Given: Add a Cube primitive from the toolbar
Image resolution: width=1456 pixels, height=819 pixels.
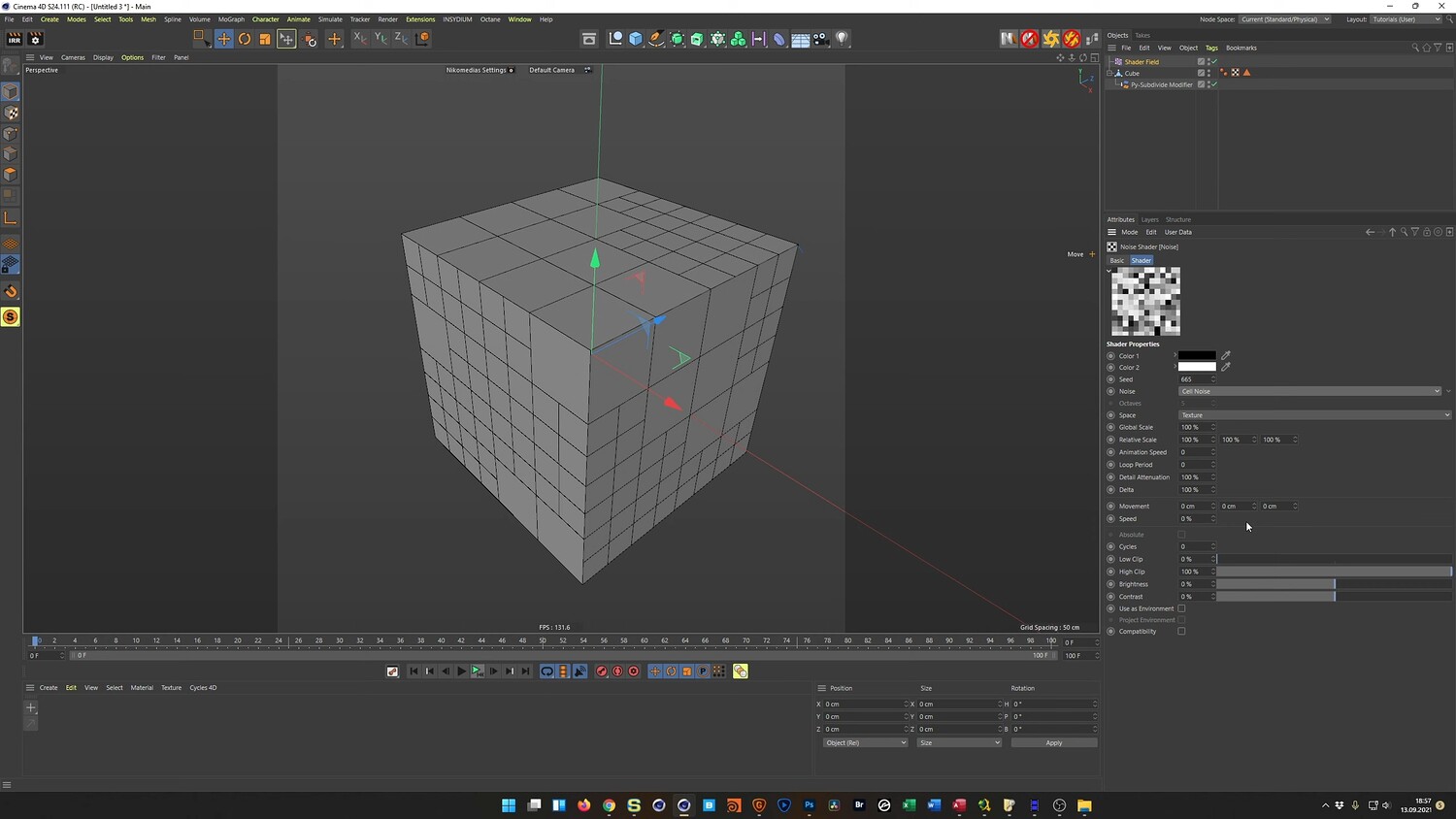Looking at the screenshot, I should point(636,39).
